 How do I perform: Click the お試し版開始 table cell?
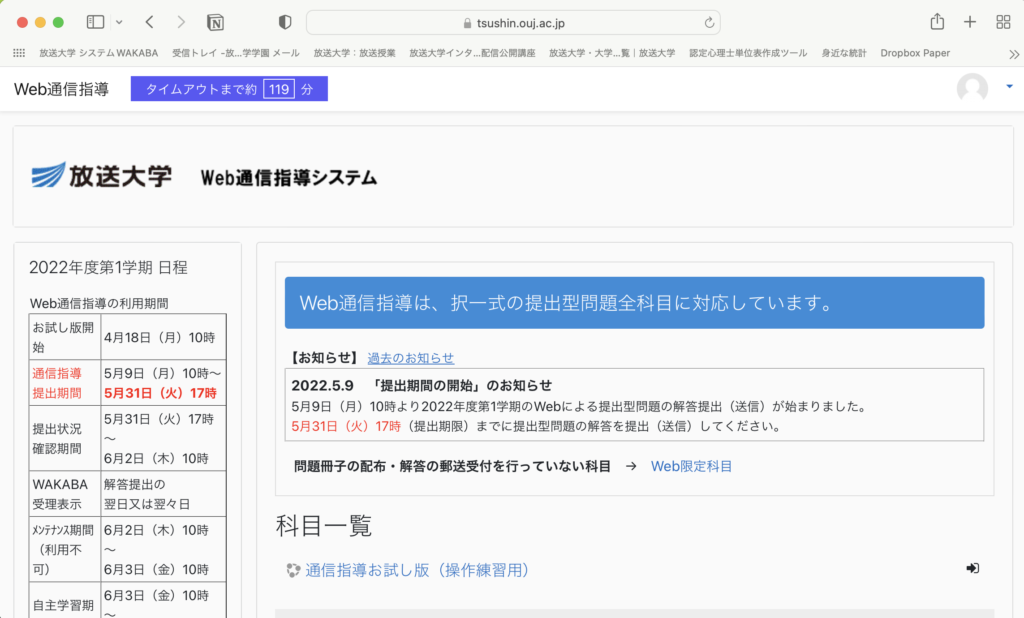(x=65, y=337)
